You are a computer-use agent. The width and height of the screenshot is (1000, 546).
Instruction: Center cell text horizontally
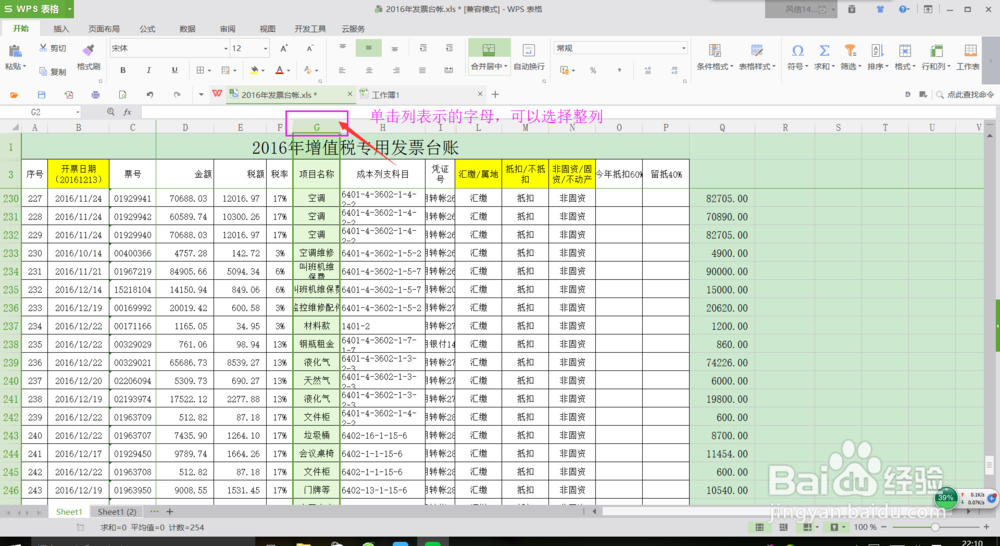[369, 70]
